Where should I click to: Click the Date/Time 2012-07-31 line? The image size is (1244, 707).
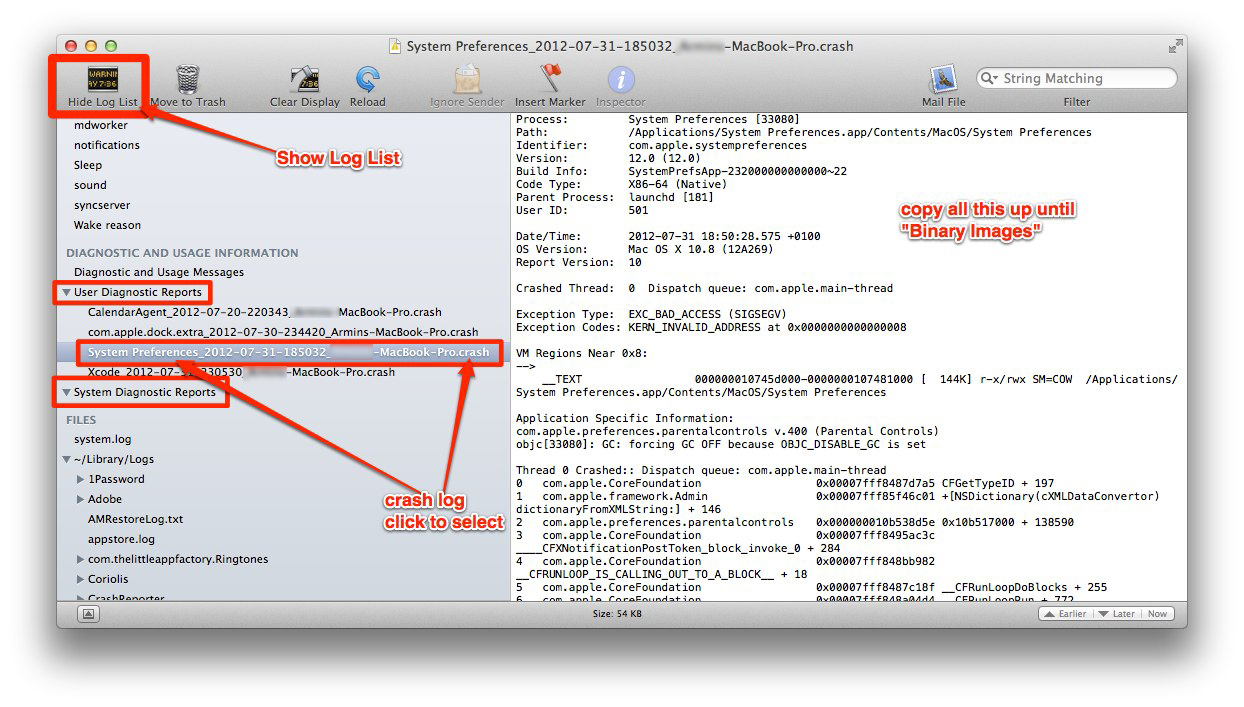pyautogui.click(x=667, y=236)
